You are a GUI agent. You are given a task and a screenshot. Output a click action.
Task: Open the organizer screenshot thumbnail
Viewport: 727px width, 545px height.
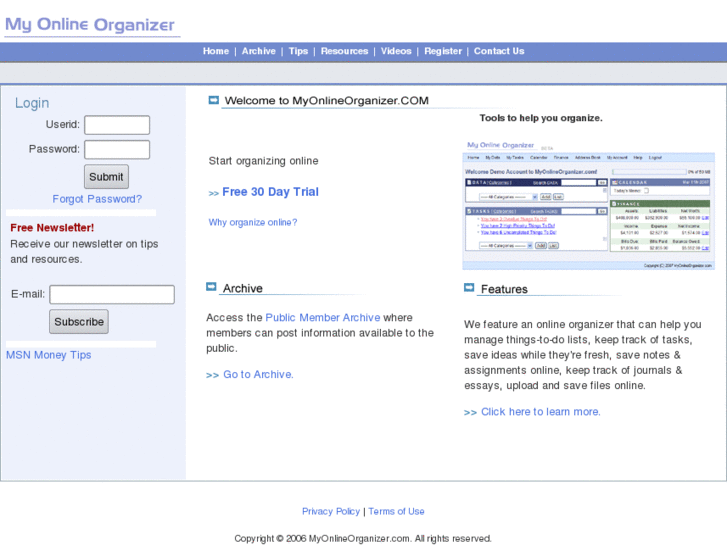pos(588,205)
